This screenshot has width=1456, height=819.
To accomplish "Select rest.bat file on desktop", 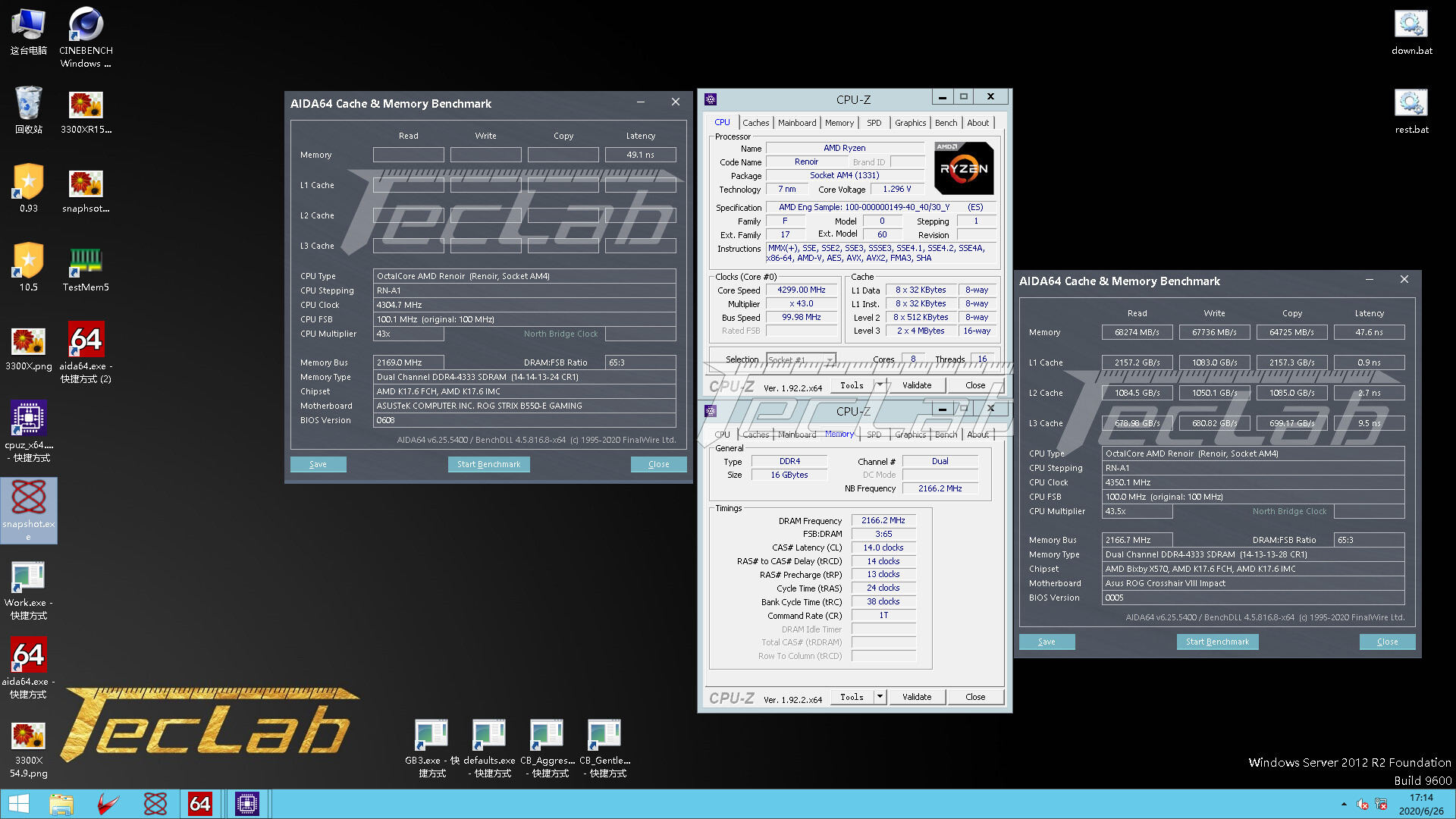I will point(1411,111).
